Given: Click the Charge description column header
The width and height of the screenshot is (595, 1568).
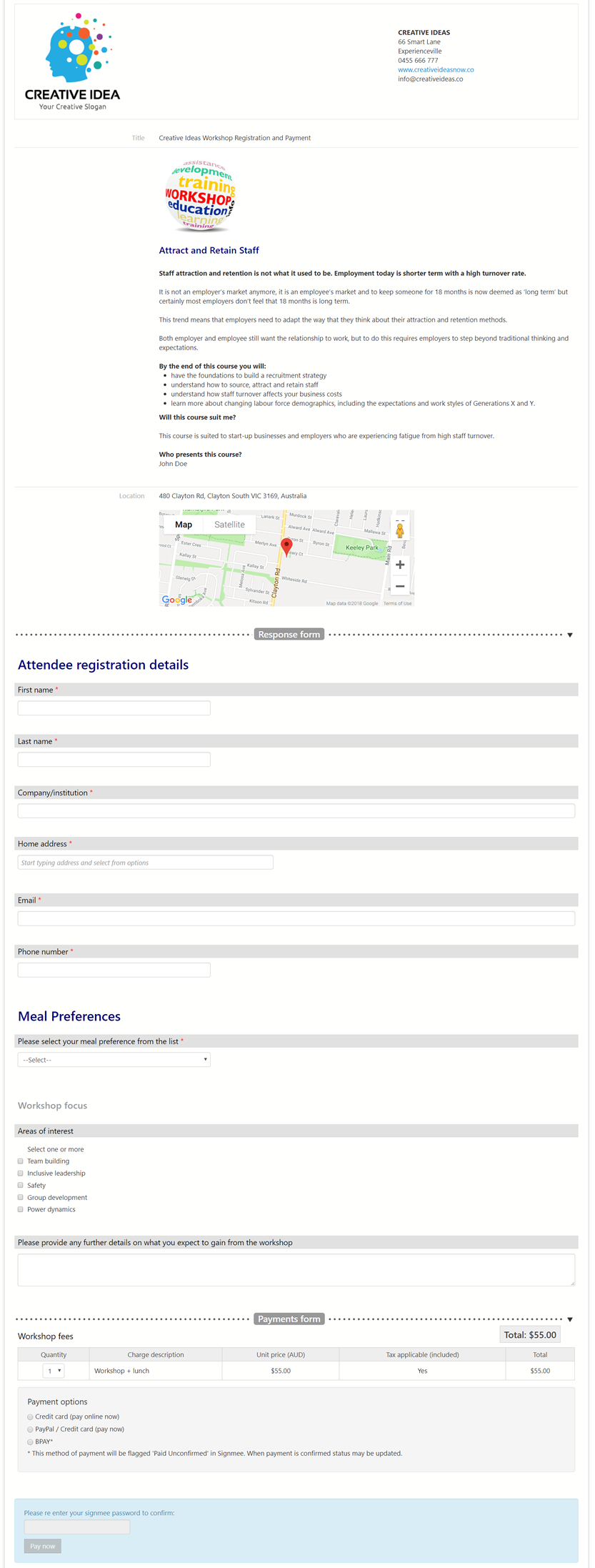Looking at the screenshot, I should 156,1354.
